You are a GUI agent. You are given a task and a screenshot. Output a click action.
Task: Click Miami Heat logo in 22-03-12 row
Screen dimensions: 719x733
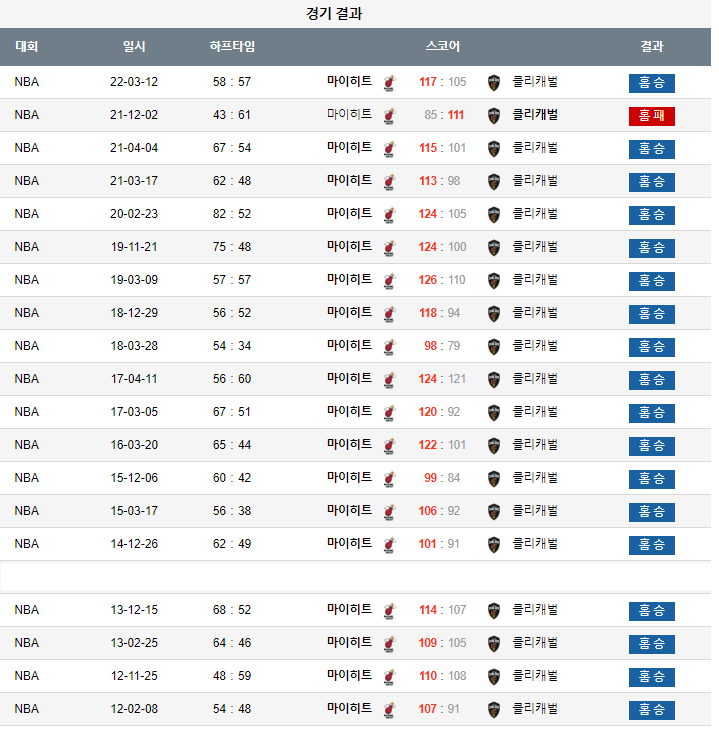pyautogui.click(x=389, y=83)
